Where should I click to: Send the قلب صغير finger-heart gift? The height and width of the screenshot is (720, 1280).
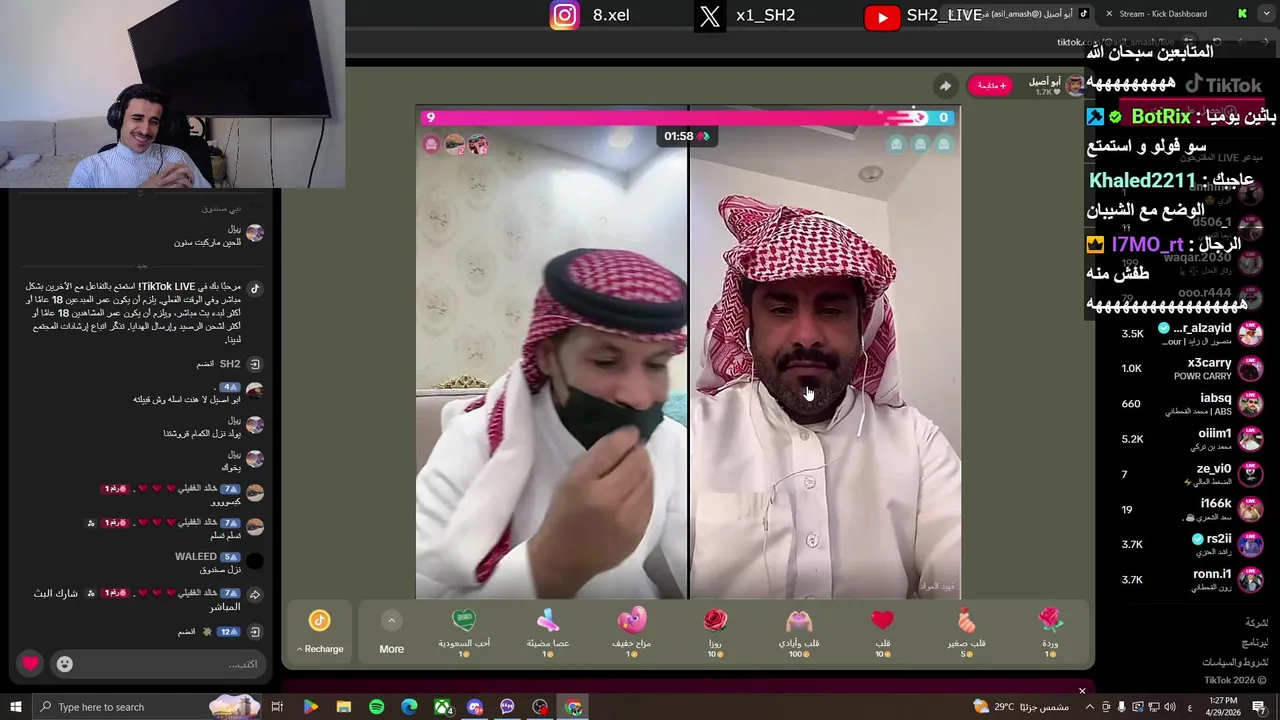pyautogui.click(x=966, y=631)
